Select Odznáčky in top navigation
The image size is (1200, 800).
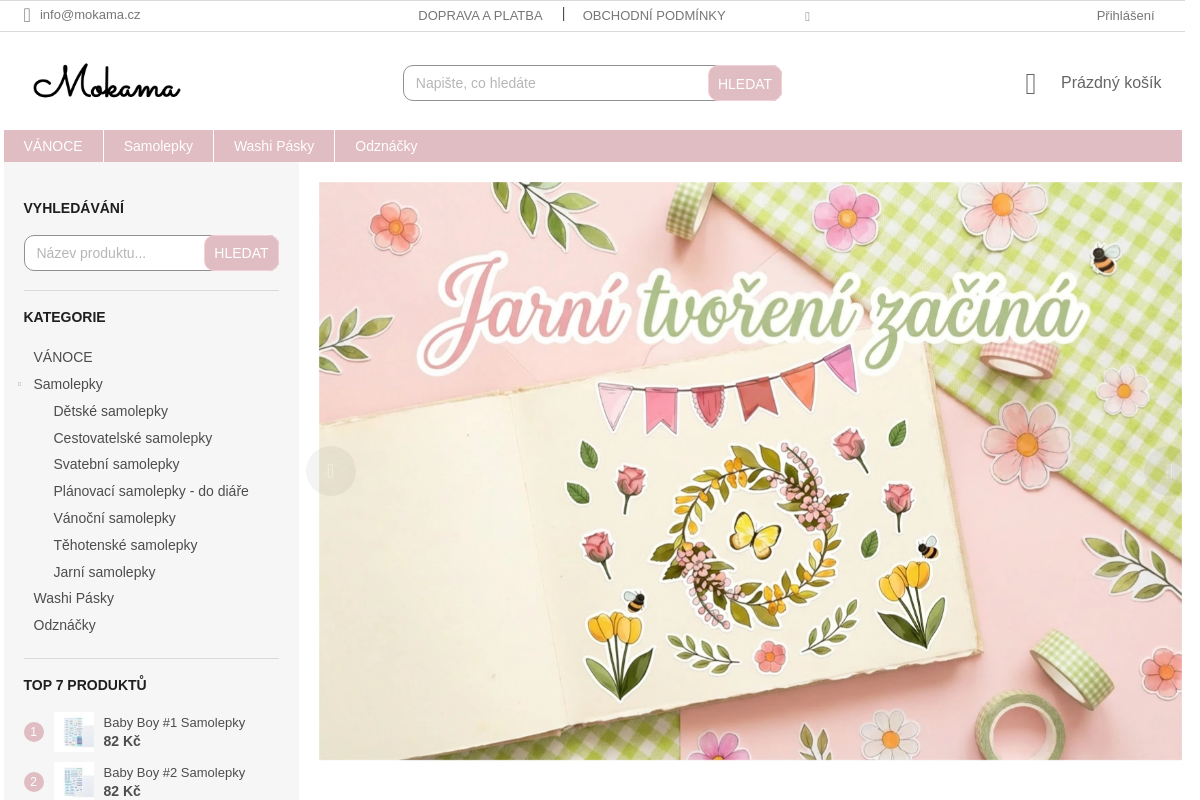tap(386, 146)
